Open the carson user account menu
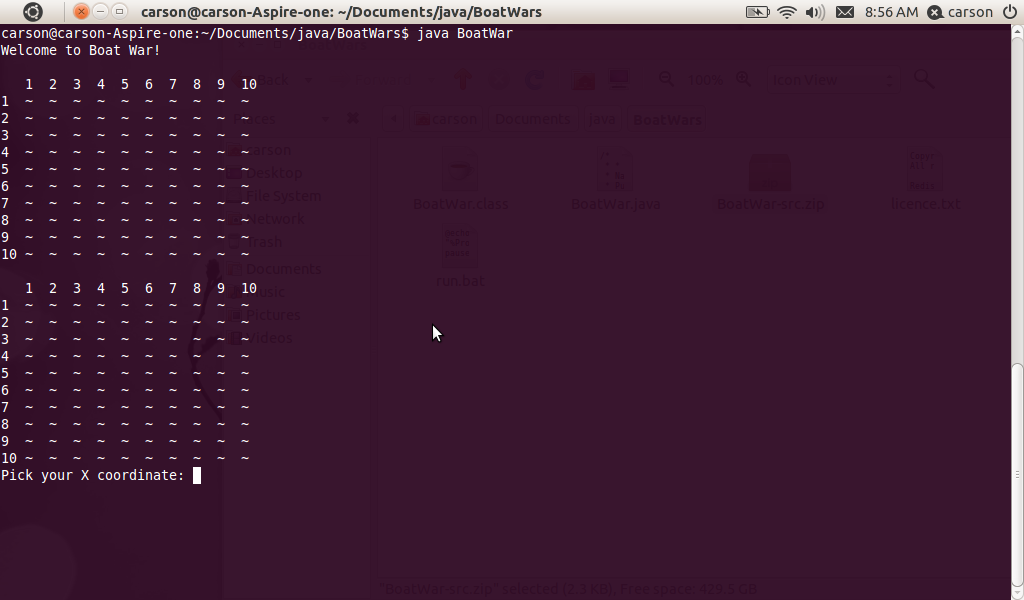 point(961,12)
